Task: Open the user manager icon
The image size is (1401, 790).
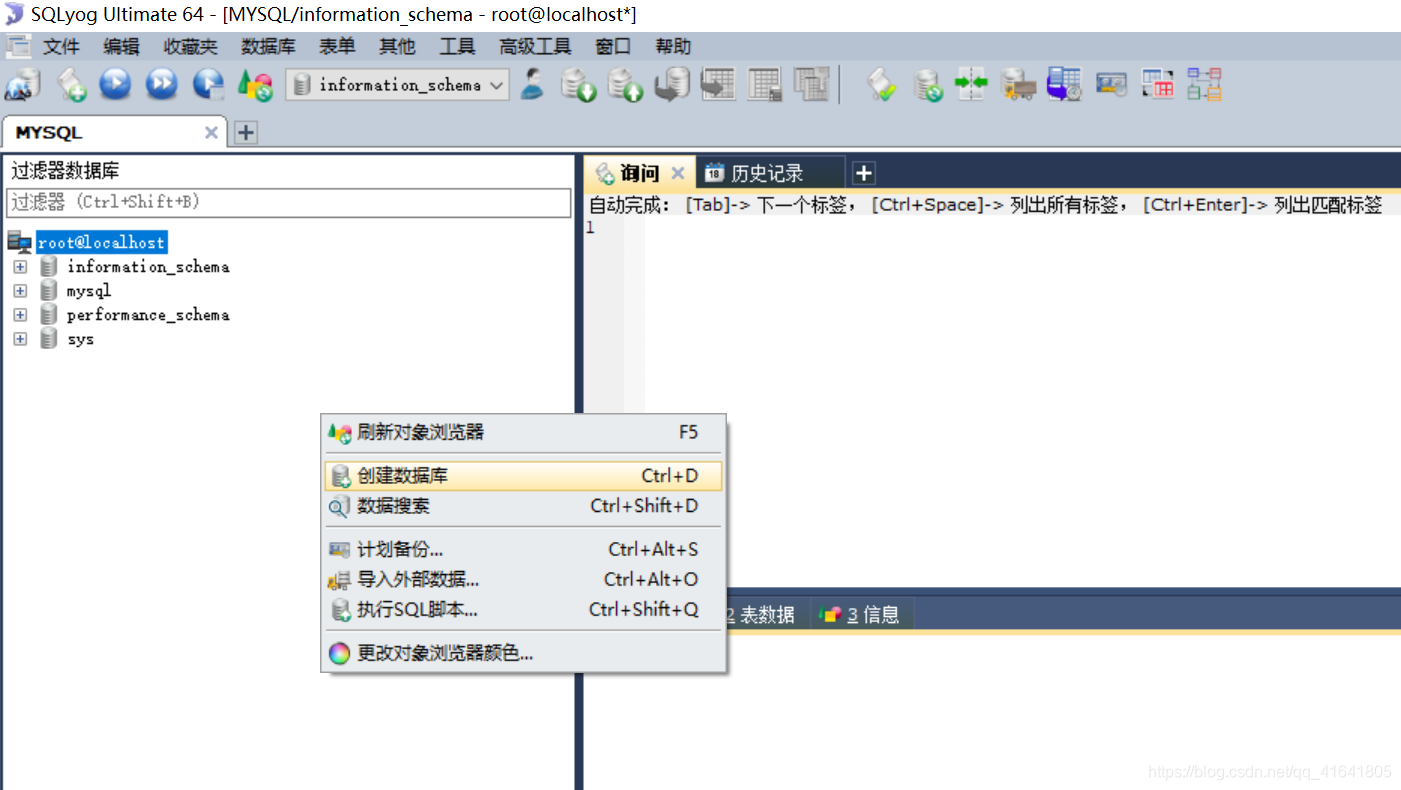Action: click(x=533, y=84)
